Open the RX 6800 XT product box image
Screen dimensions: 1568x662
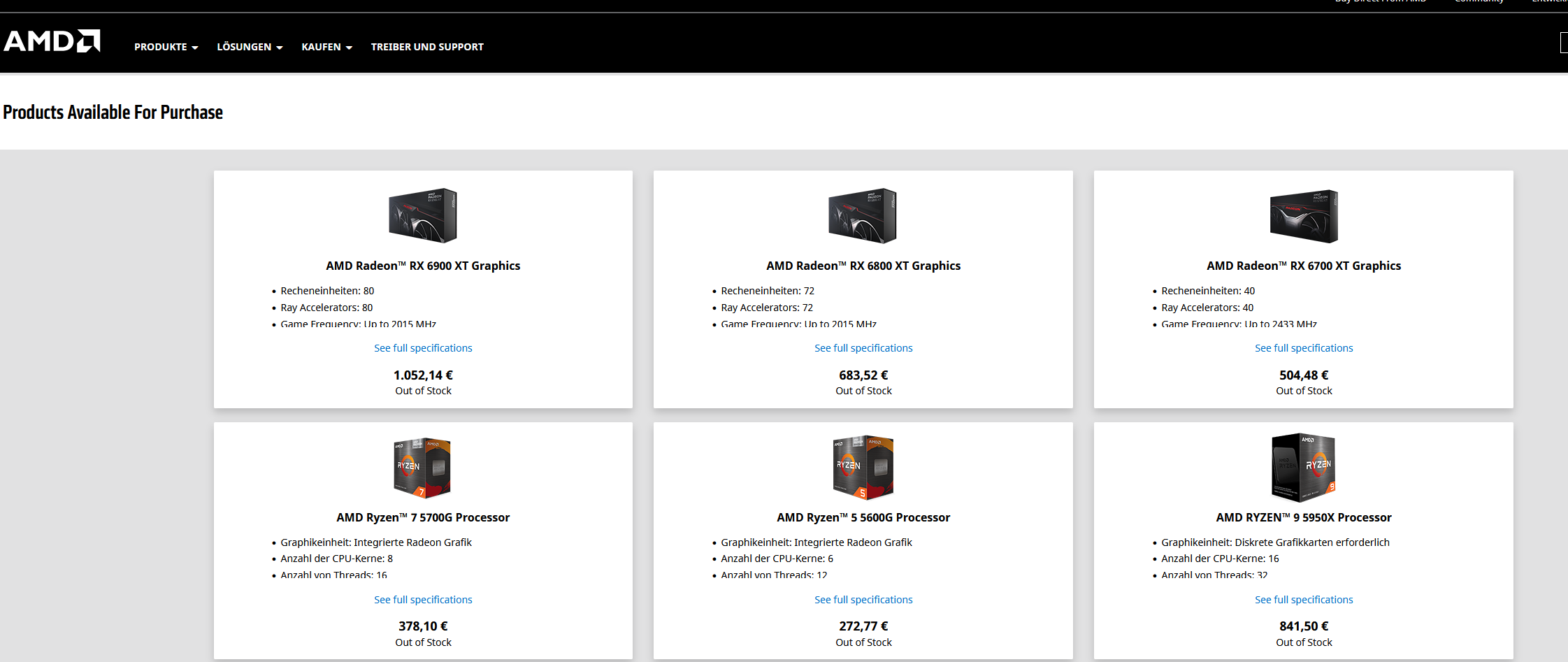(x=863, y=215)
